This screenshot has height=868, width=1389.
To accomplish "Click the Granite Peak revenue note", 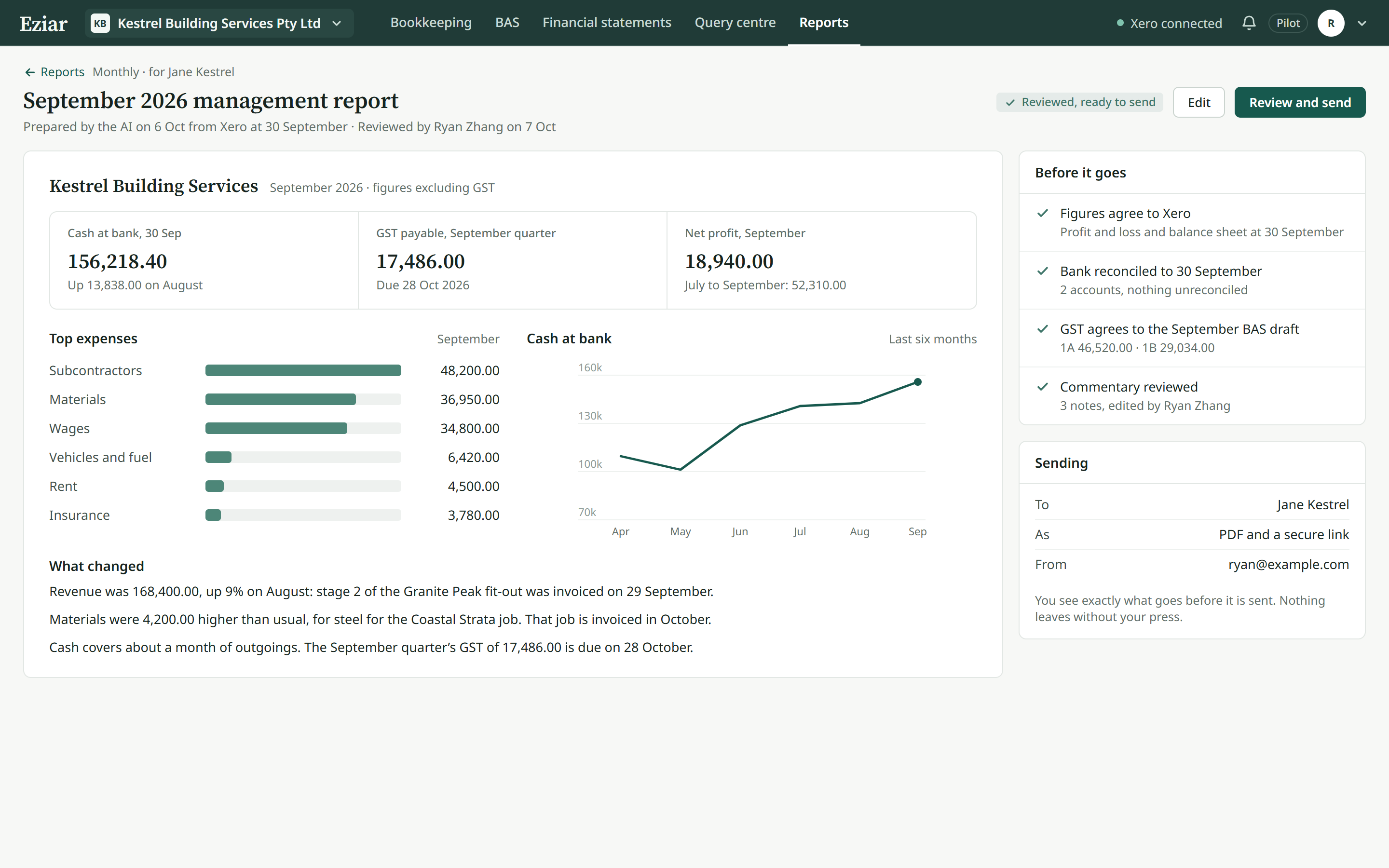I will coord(381,592).
